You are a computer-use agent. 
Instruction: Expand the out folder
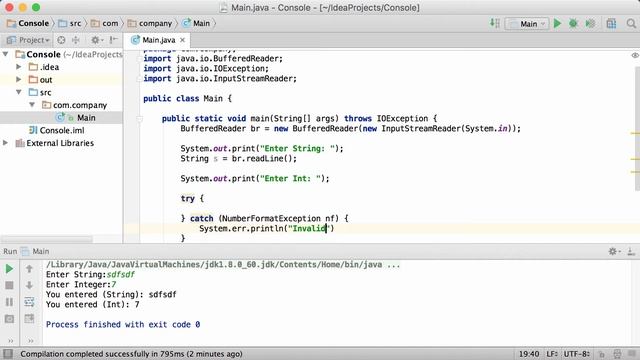coord(19,79)
